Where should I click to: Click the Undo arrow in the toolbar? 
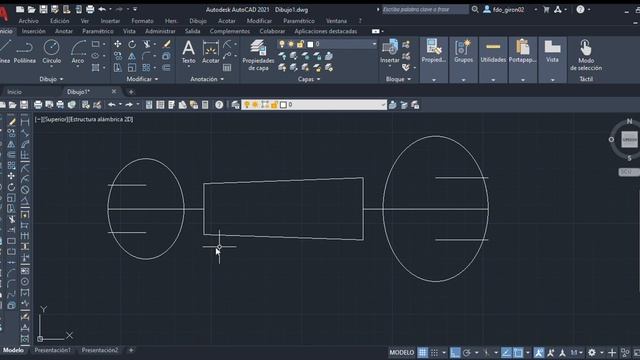coord(111,105)
